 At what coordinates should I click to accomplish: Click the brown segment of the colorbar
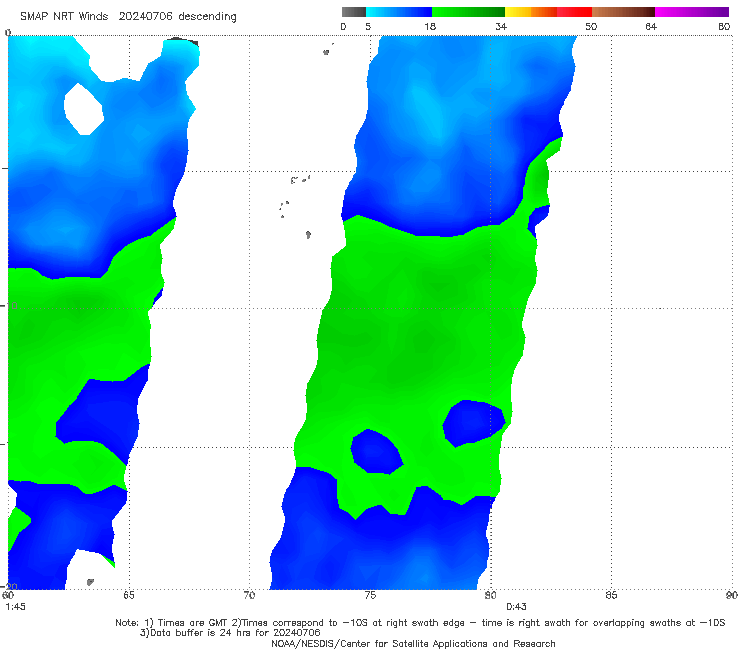coord(623,12)
